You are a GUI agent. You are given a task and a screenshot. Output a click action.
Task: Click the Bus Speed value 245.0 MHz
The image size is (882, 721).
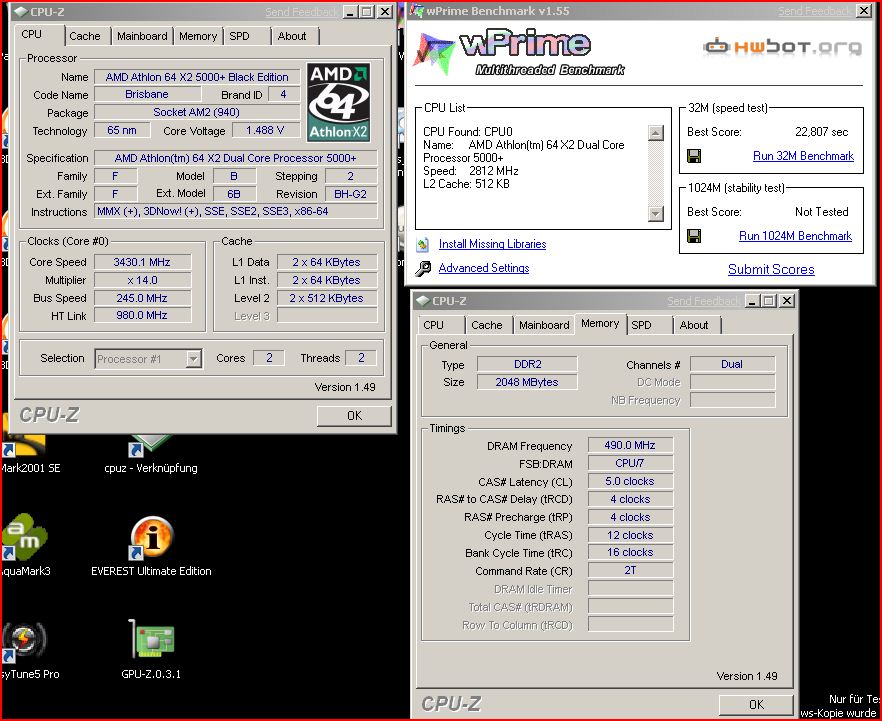tap(142, 298)
